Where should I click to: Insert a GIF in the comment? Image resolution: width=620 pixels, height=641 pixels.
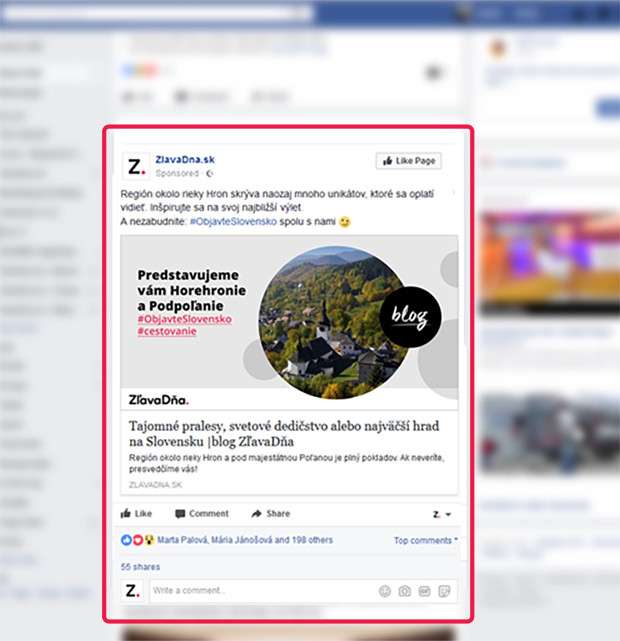(x=424, y=591)
